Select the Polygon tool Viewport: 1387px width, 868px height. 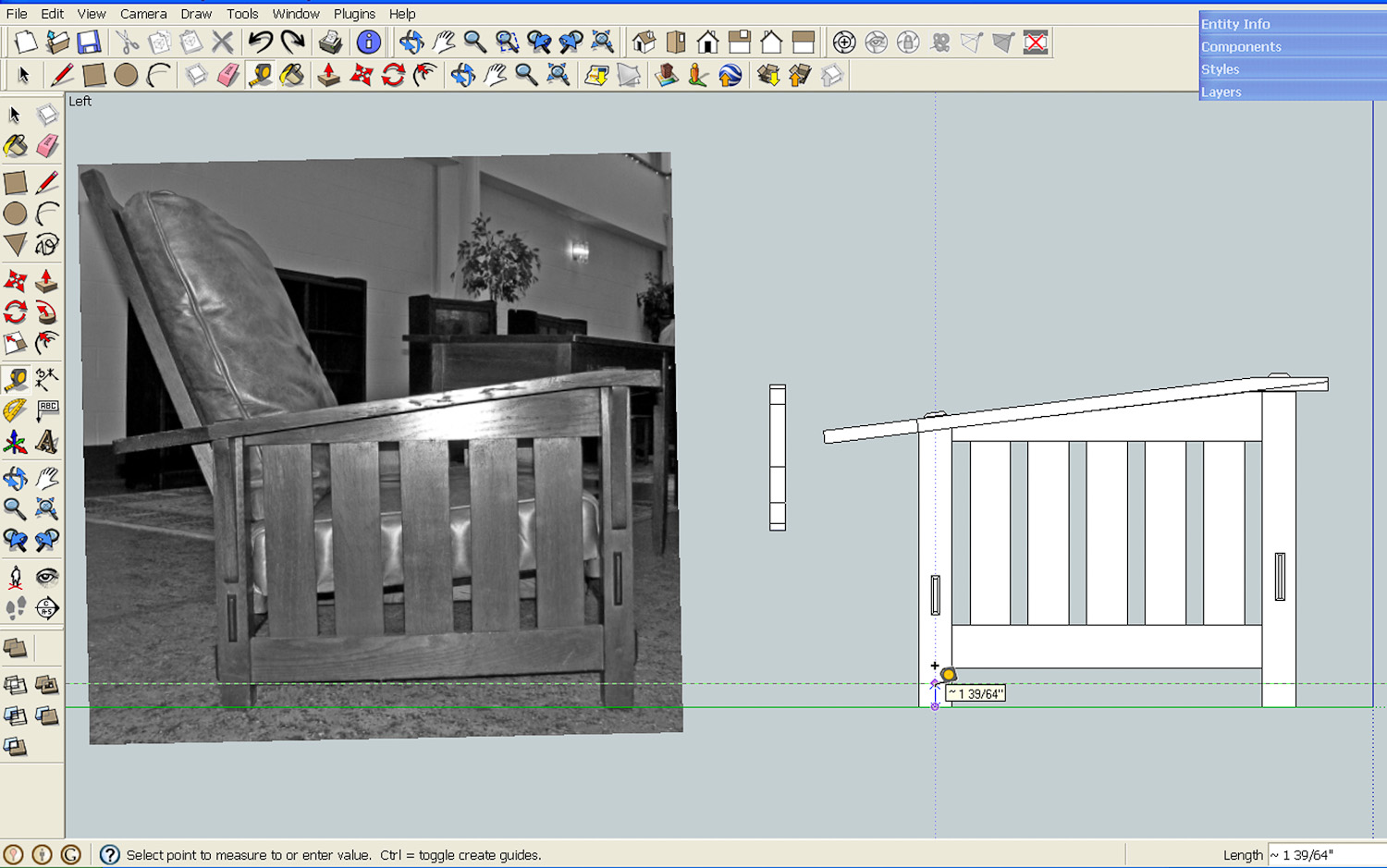[16, 245]
